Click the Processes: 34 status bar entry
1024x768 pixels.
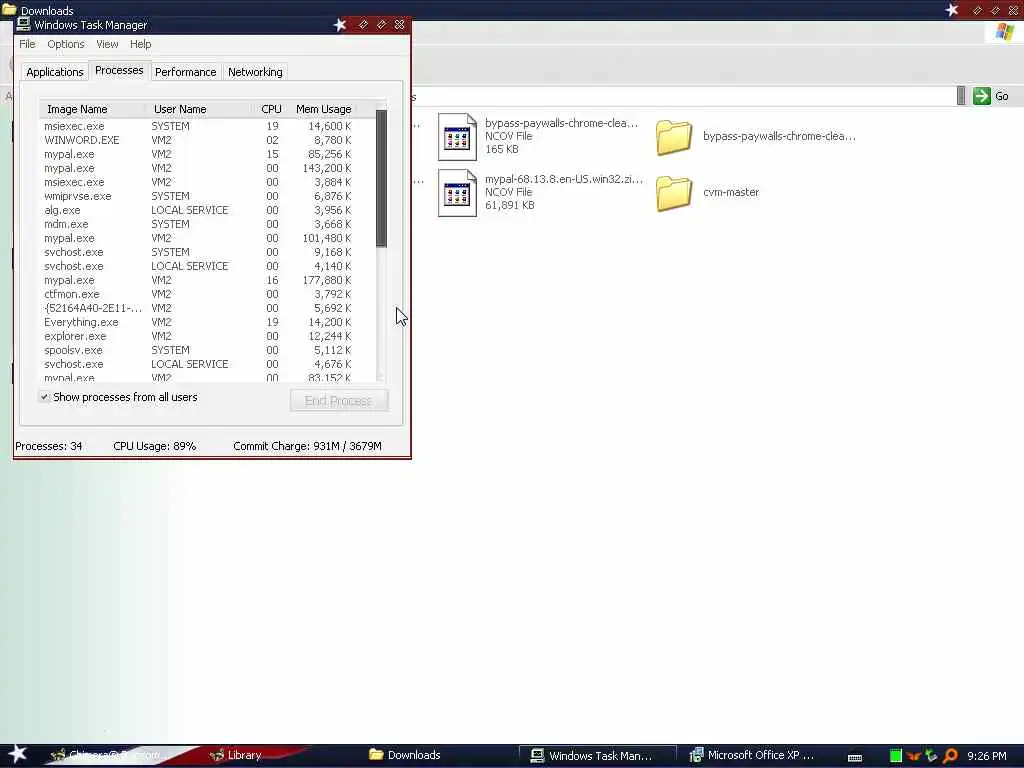[49, 446]
